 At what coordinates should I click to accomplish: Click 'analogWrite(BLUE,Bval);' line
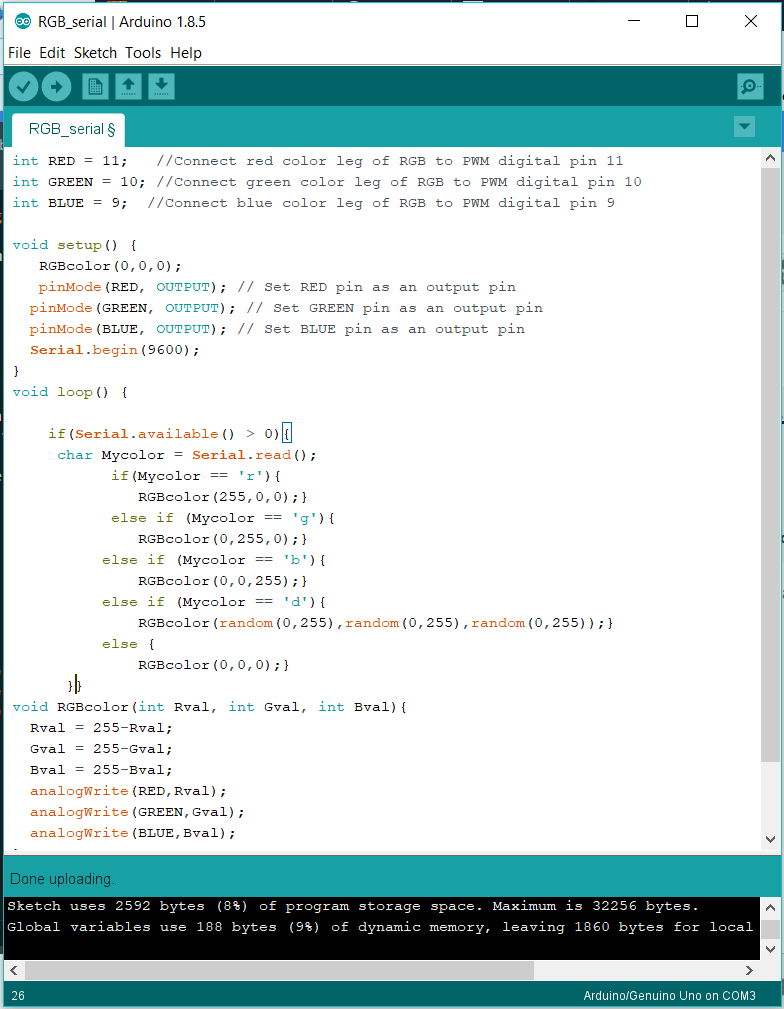133,833
